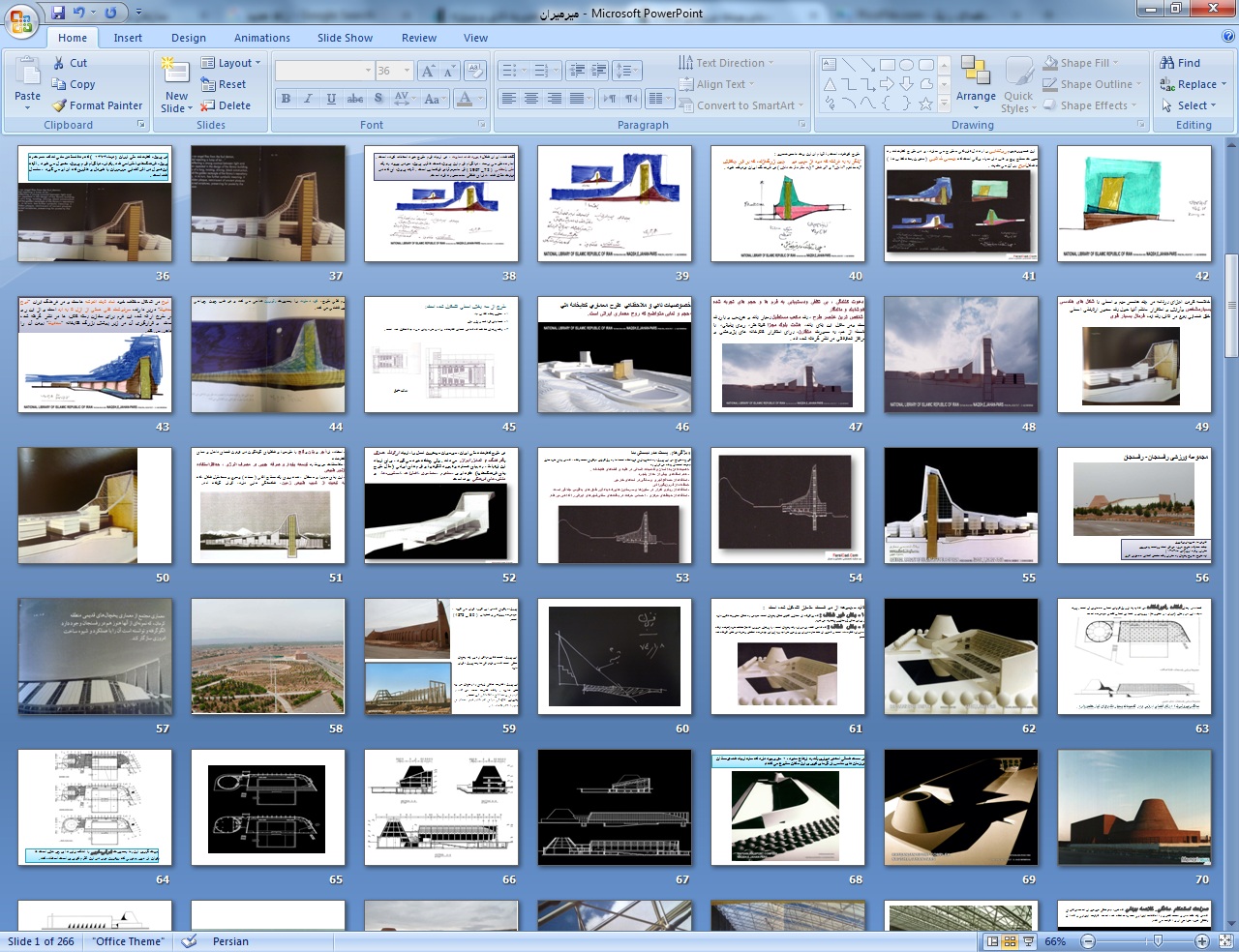Image resolution: width=1239 pixels, height=952 pixels.
Task: Zoom in with the plus button
Action: pos(1202,941)
